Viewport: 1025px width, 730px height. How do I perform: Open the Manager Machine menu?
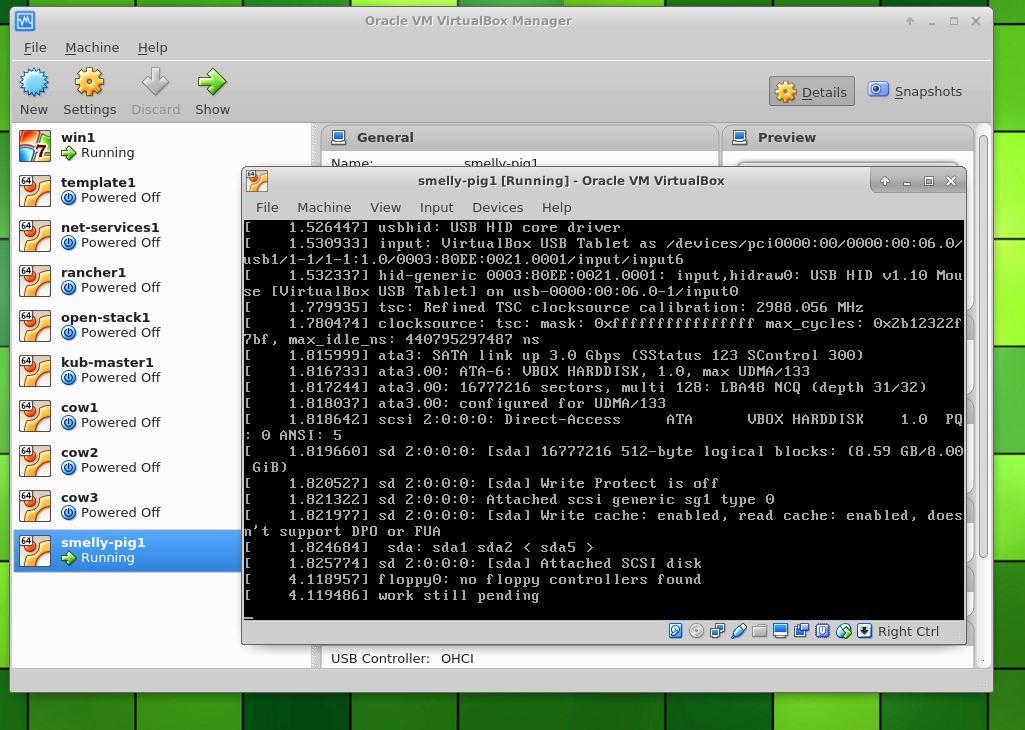pyautogui.click(x=92, y=48)
